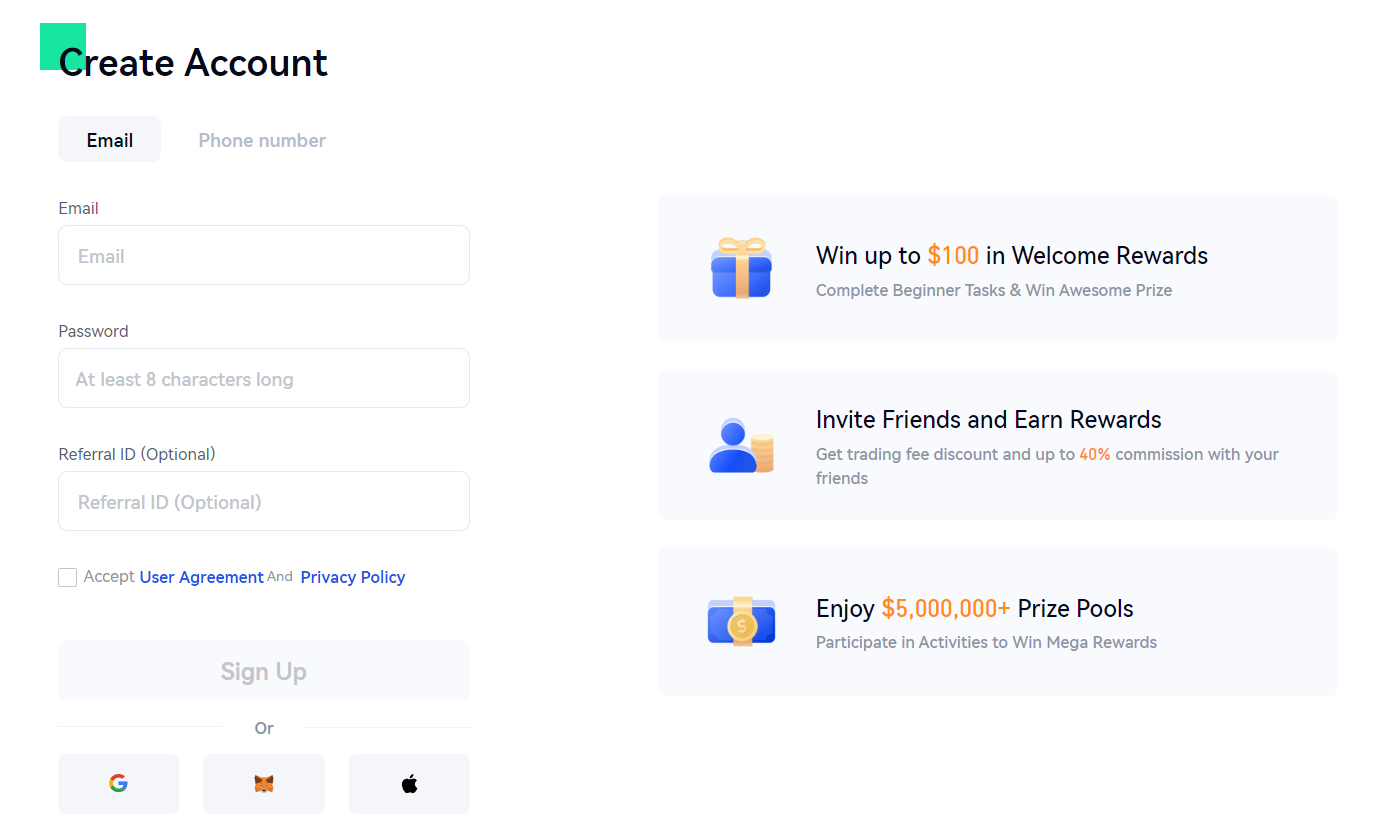The width and height of the screenshot is (1384, 828).
Task: View the Privacy Policy
Action: pyautogui.click(x=352, y=577)
